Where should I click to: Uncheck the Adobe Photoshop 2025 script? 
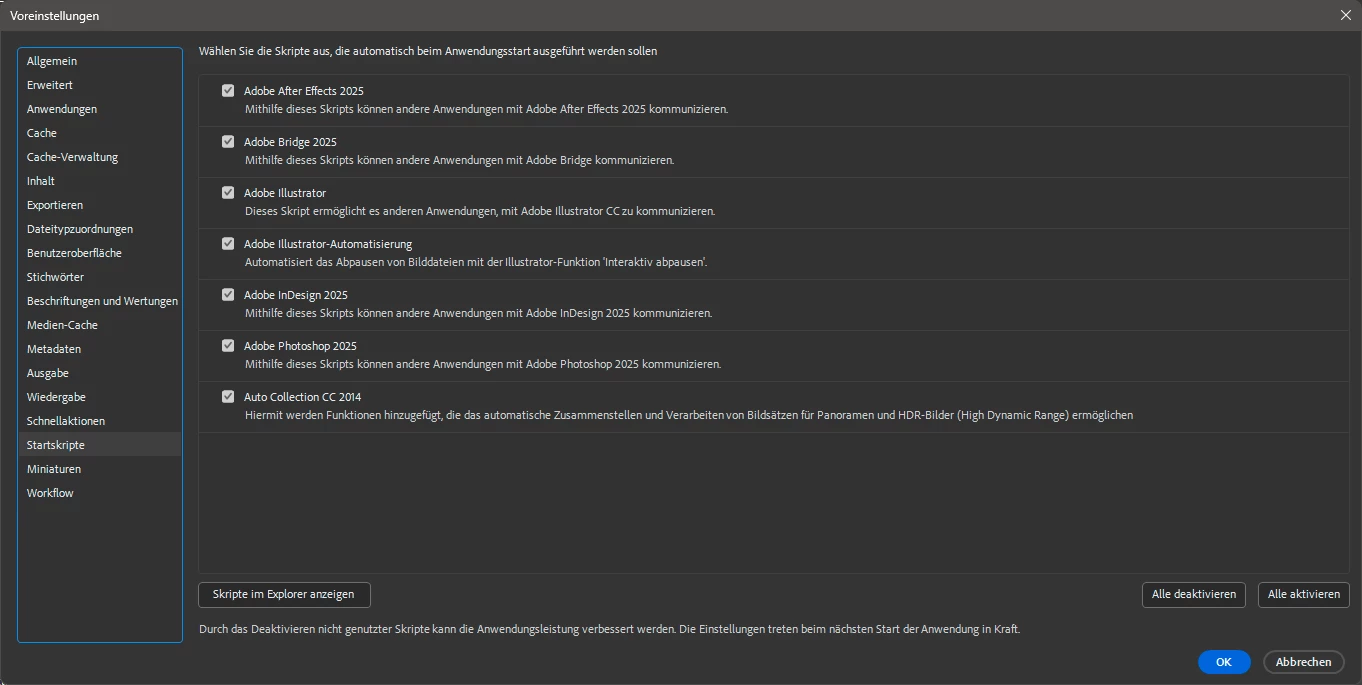click(x=228, y=345)
